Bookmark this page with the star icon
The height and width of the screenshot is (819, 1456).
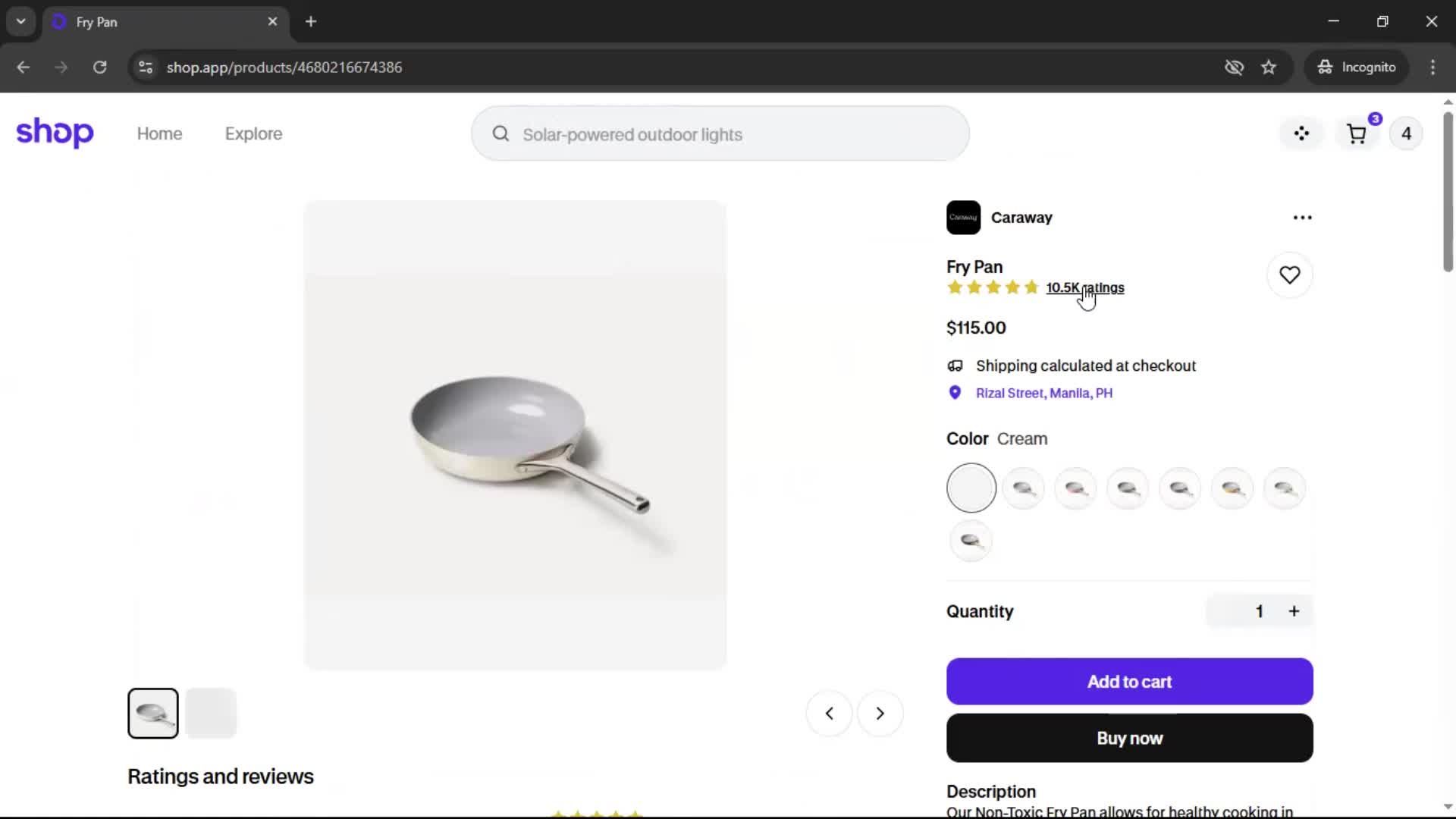pos(1269,67)
